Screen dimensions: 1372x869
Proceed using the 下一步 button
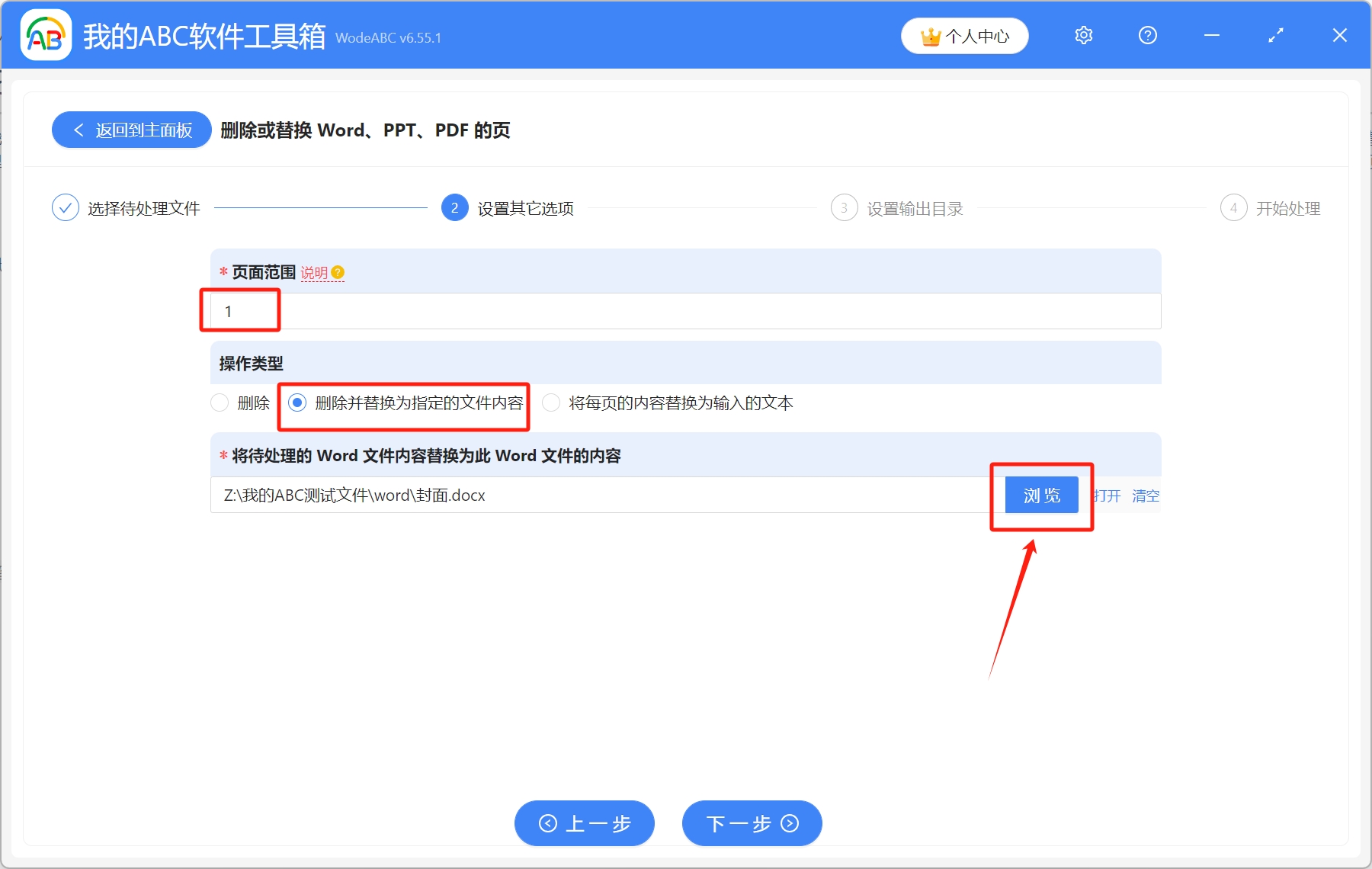point(751,823)
